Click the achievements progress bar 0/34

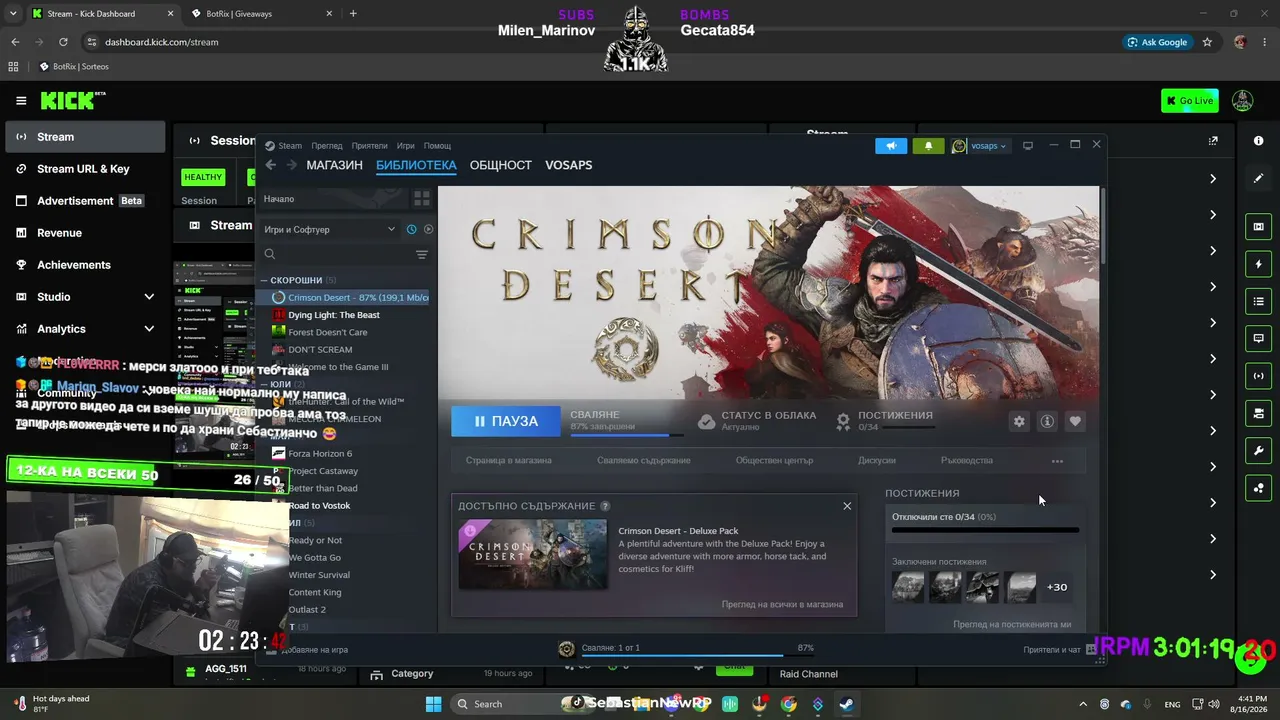click(x=985, y=529)
